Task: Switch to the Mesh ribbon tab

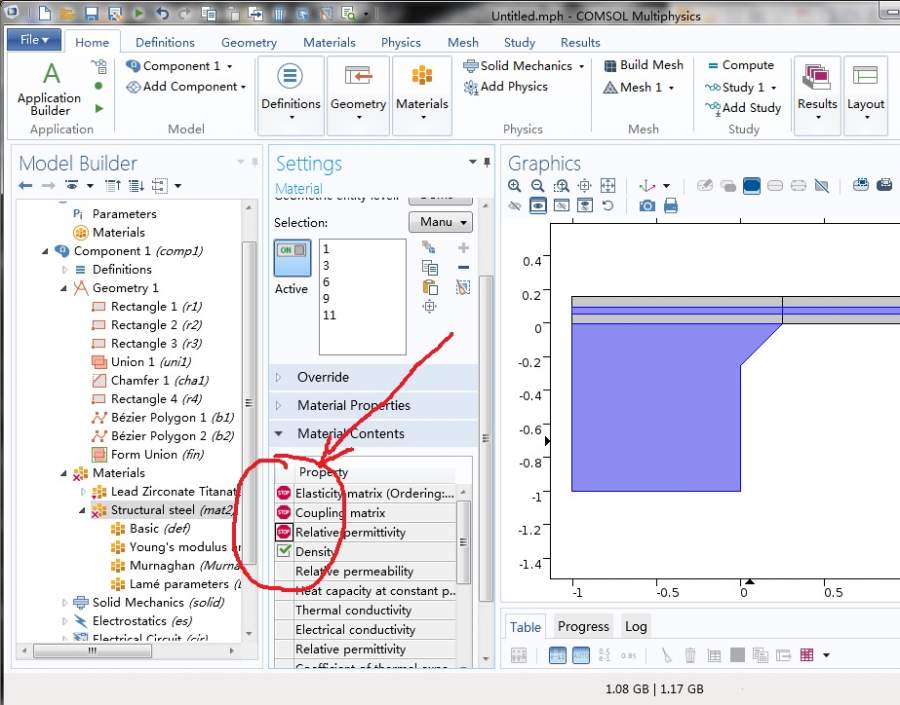Action: [x=463, y=42]
